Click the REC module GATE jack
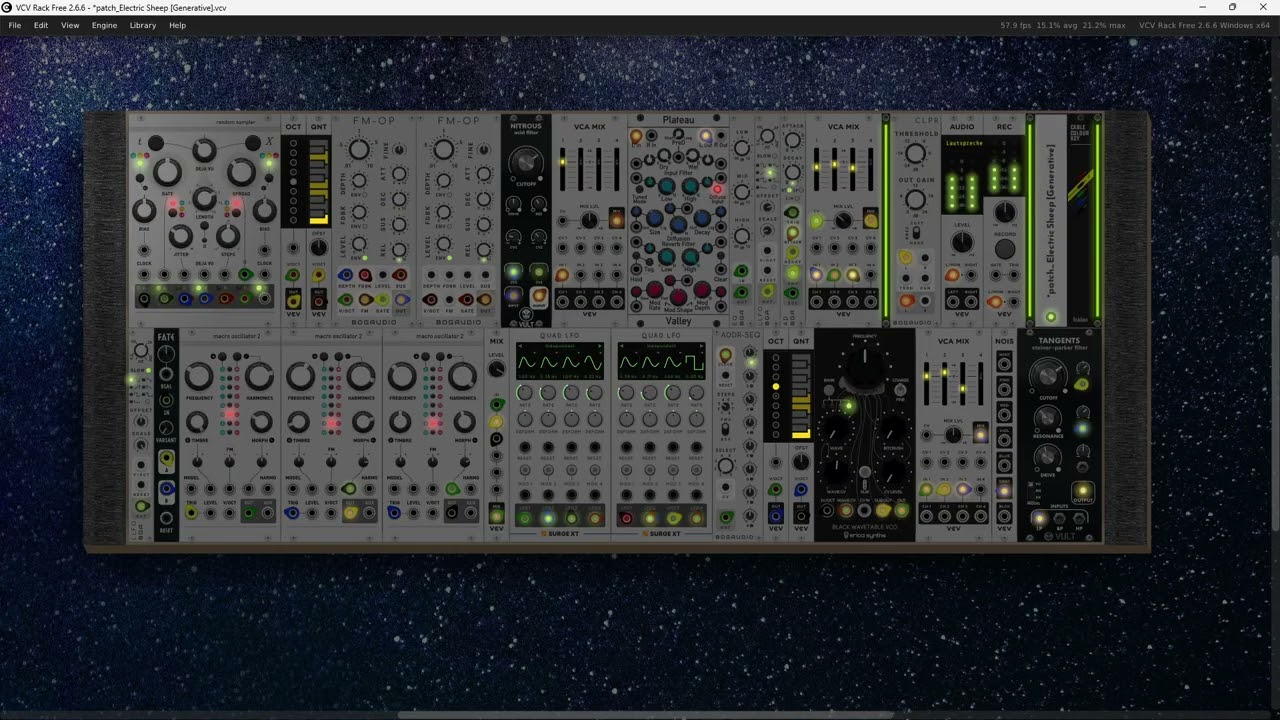Screen dimensions: 1280x720 point(995,273)
